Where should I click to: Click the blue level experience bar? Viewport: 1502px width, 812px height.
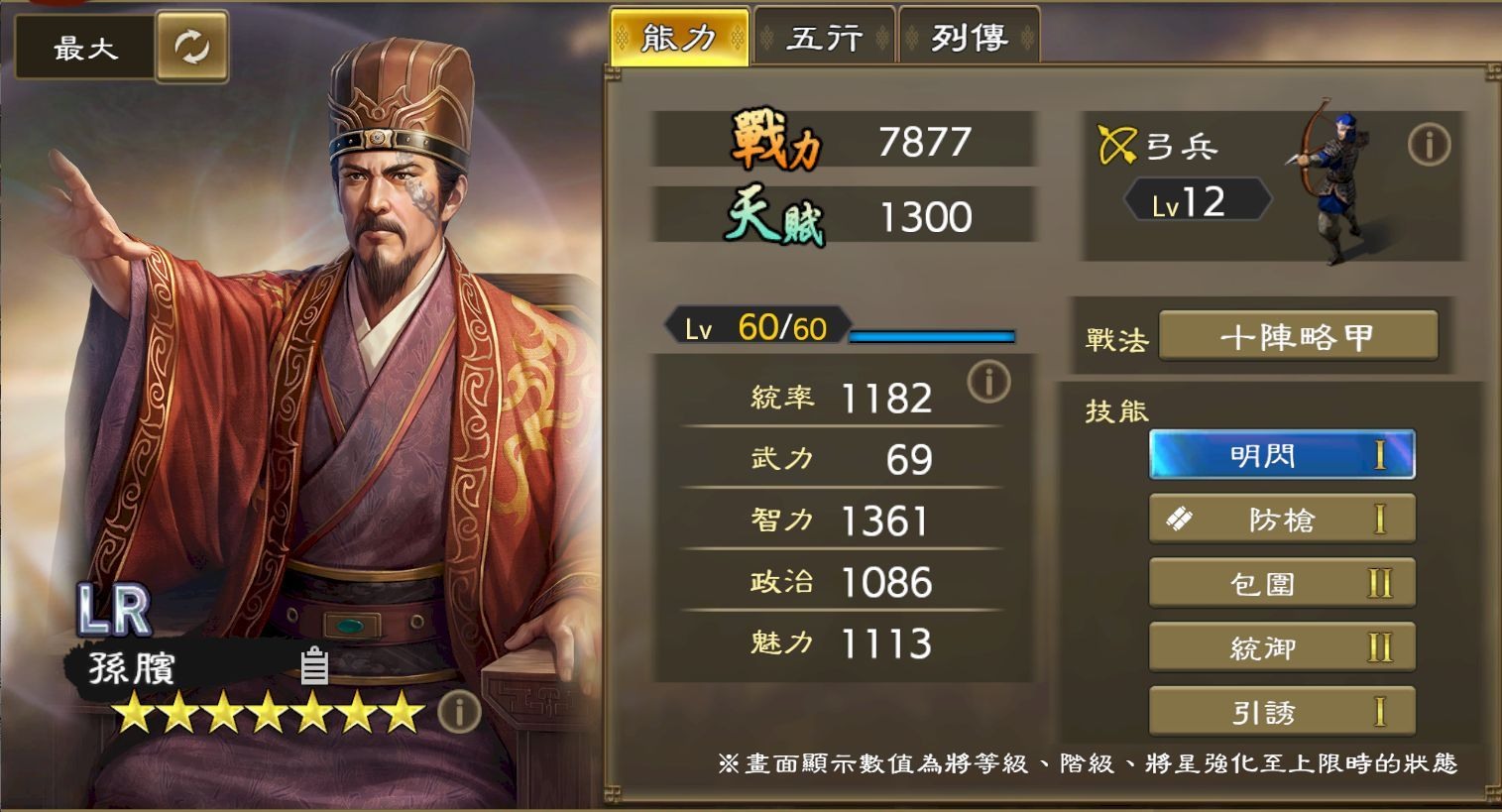932,337
